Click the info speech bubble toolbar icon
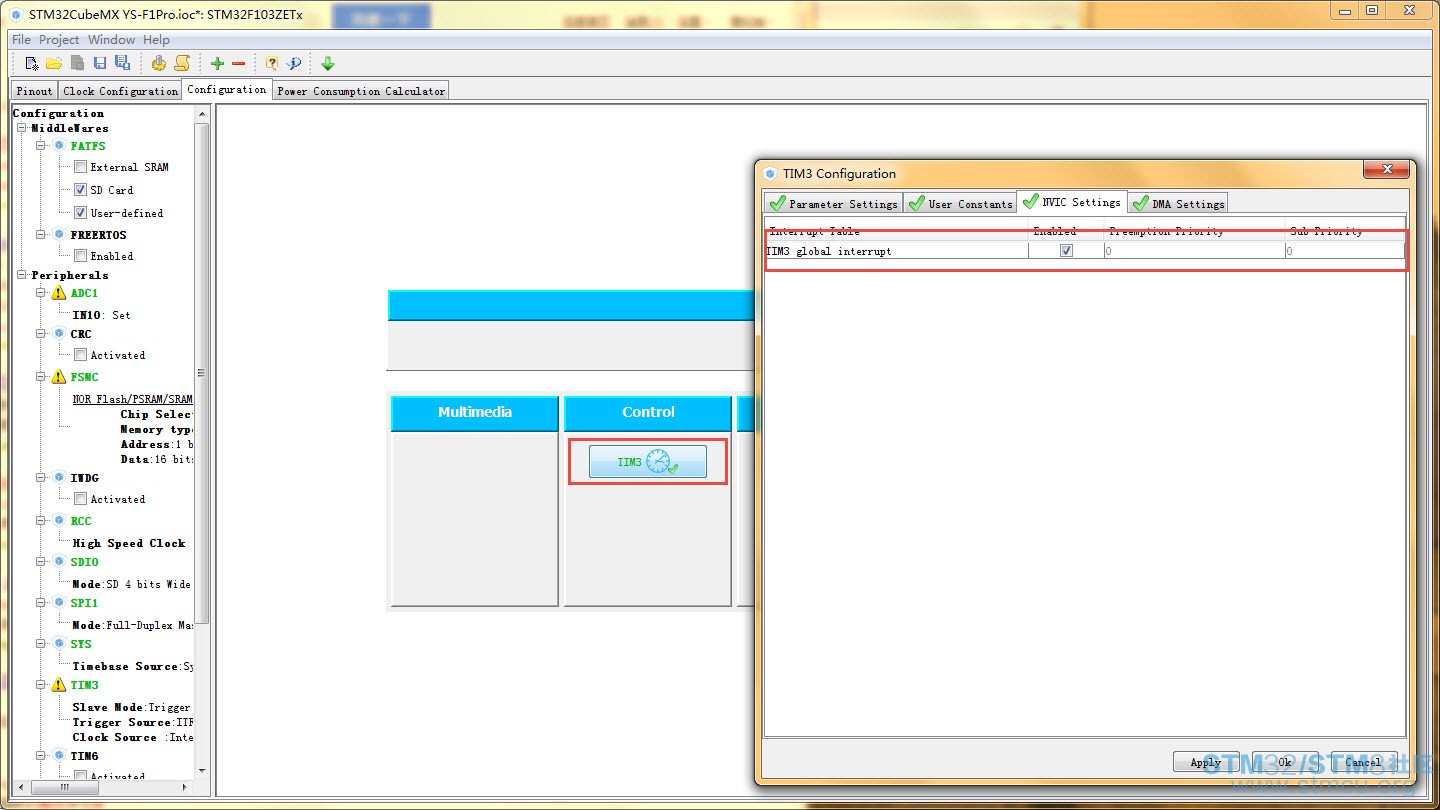 [294, 63]
